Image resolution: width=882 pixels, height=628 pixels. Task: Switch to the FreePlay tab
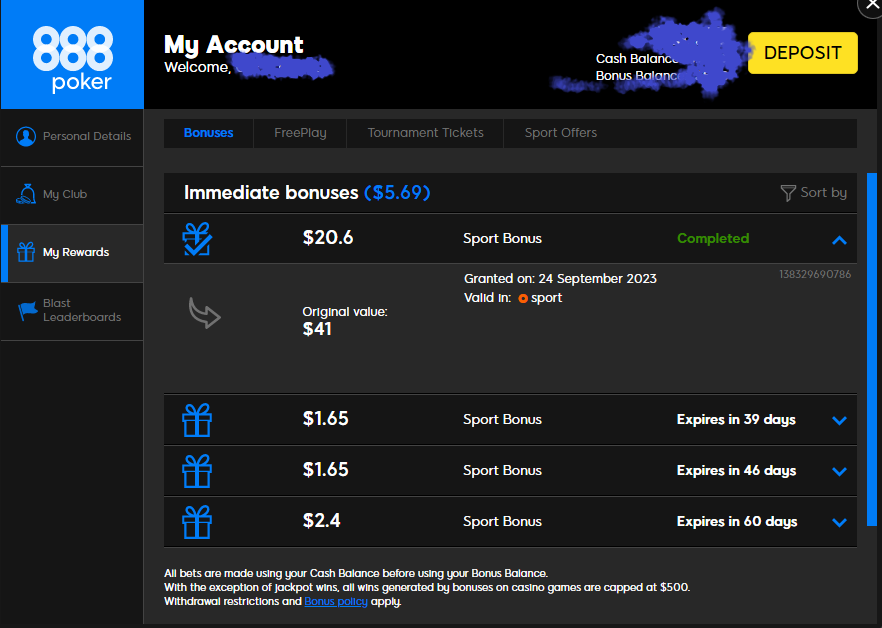(300, 133)
